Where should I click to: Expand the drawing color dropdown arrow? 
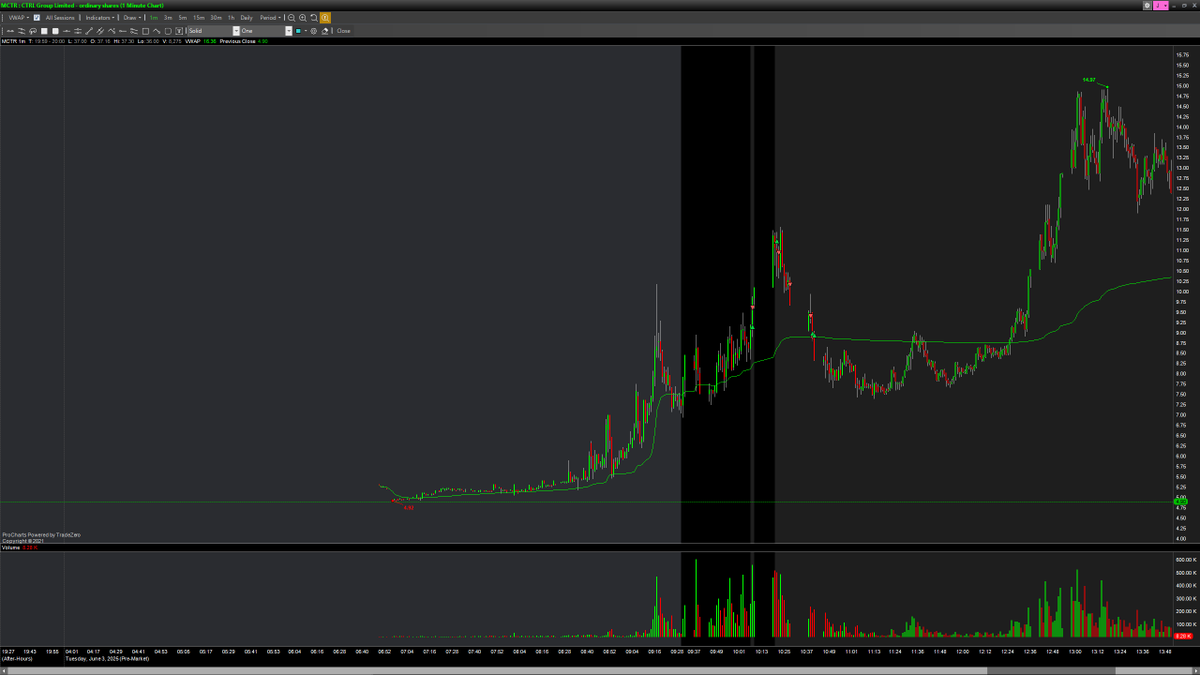coord(306,31)
